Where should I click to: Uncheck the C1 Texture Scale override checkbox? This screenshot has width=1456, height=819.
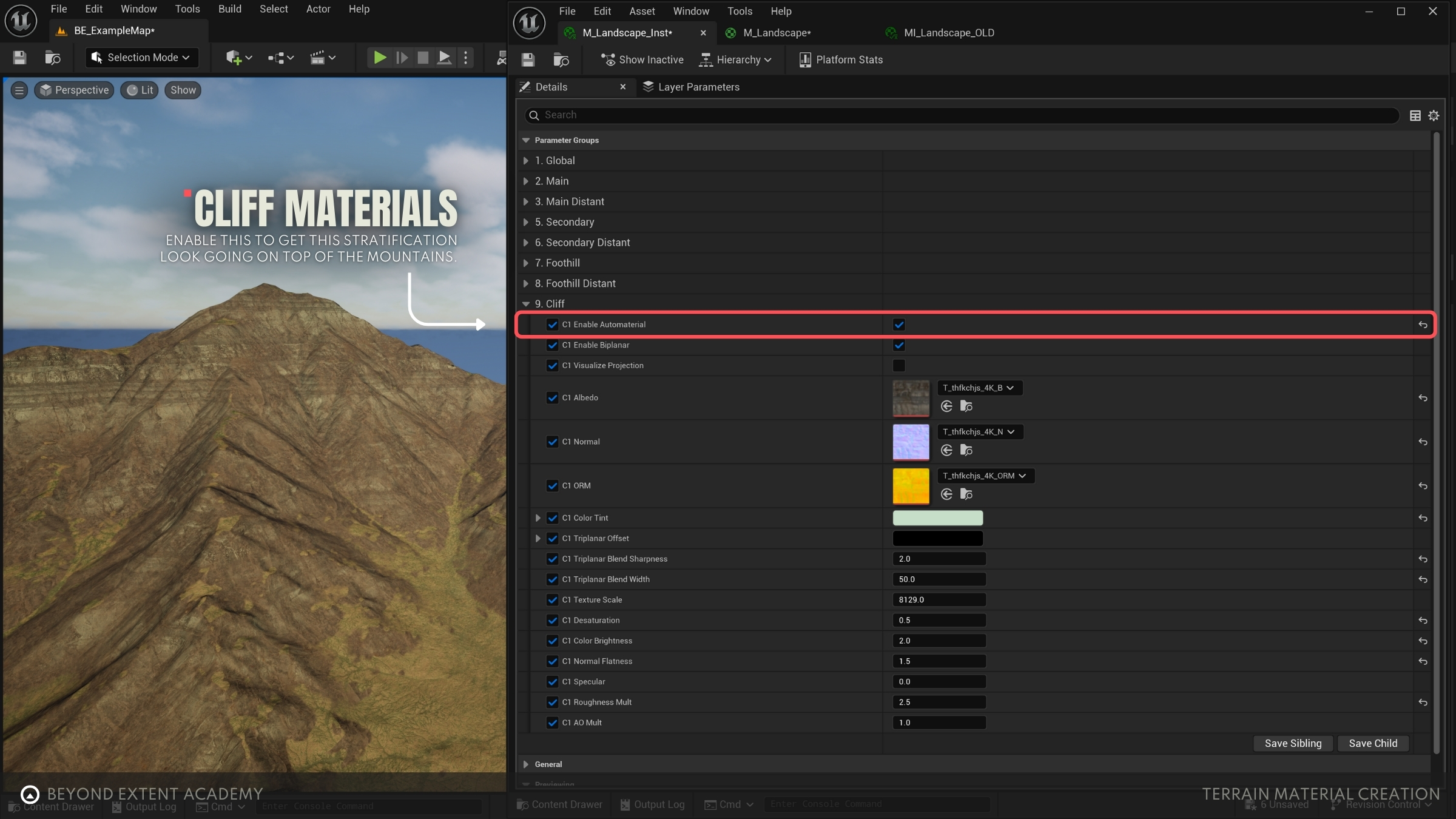point(552,599)
